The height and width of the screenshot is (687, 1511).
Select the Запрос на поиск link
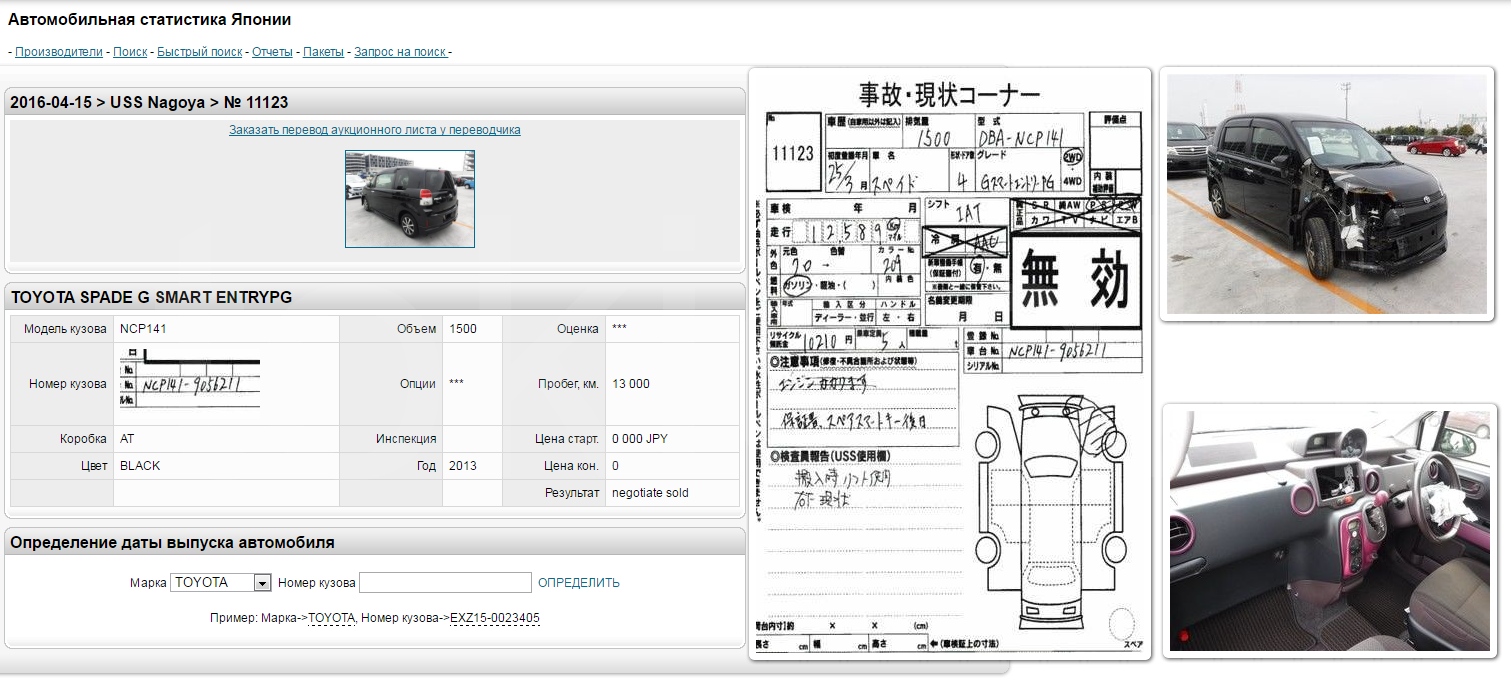click(x=400, y=52)
